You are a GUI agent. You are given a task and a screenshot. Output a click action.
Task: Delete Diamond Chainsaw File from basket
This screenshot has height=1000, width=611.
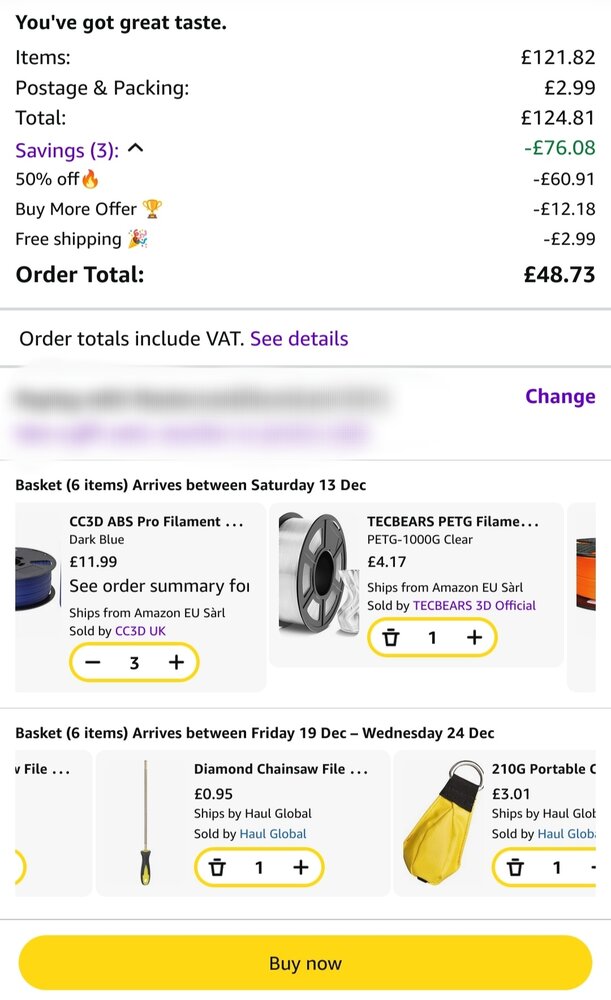pyautogui.click(x=217, y=867)
